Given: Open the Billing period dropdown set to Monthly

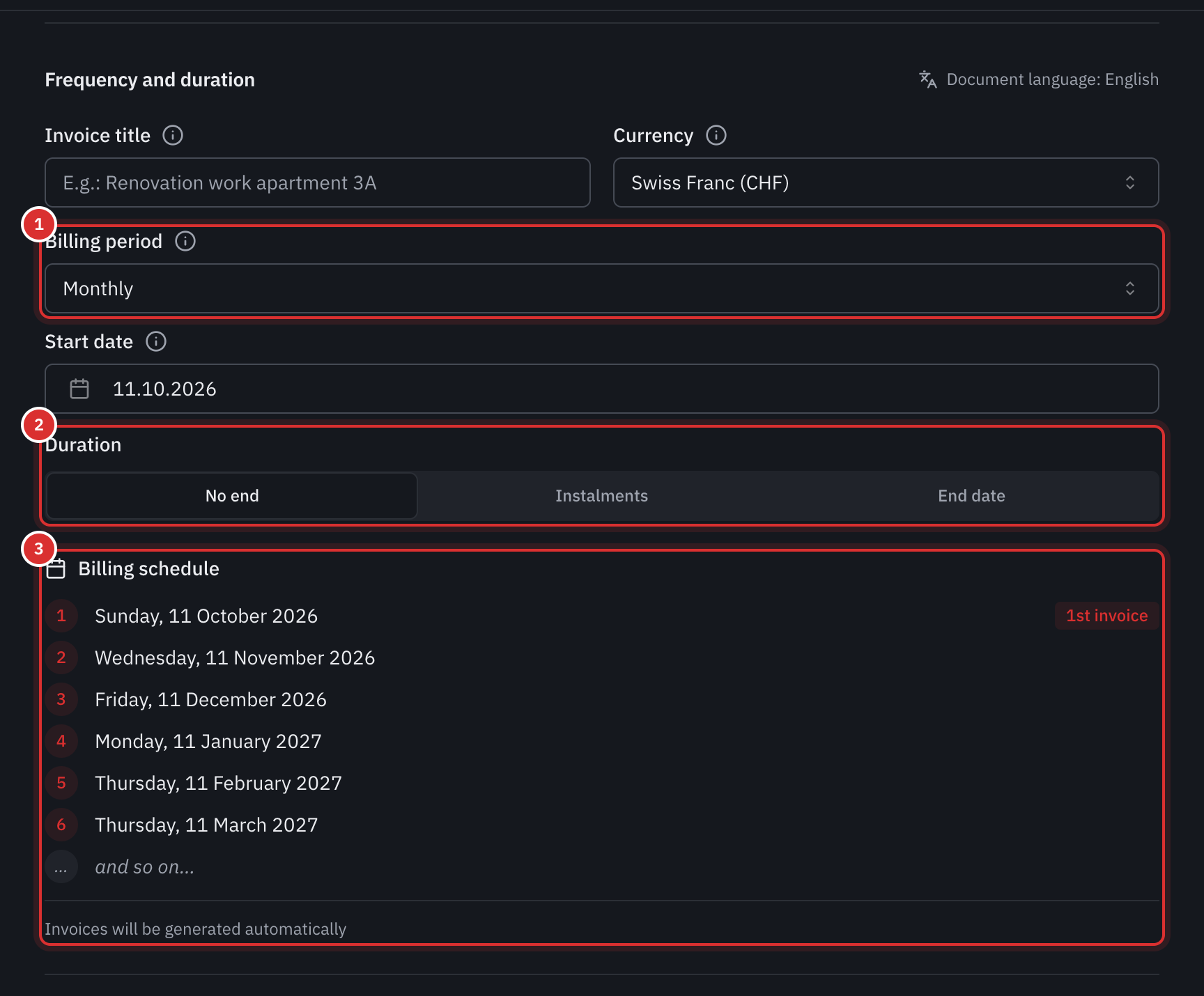Looking at the screenshot, I should 601,288.
